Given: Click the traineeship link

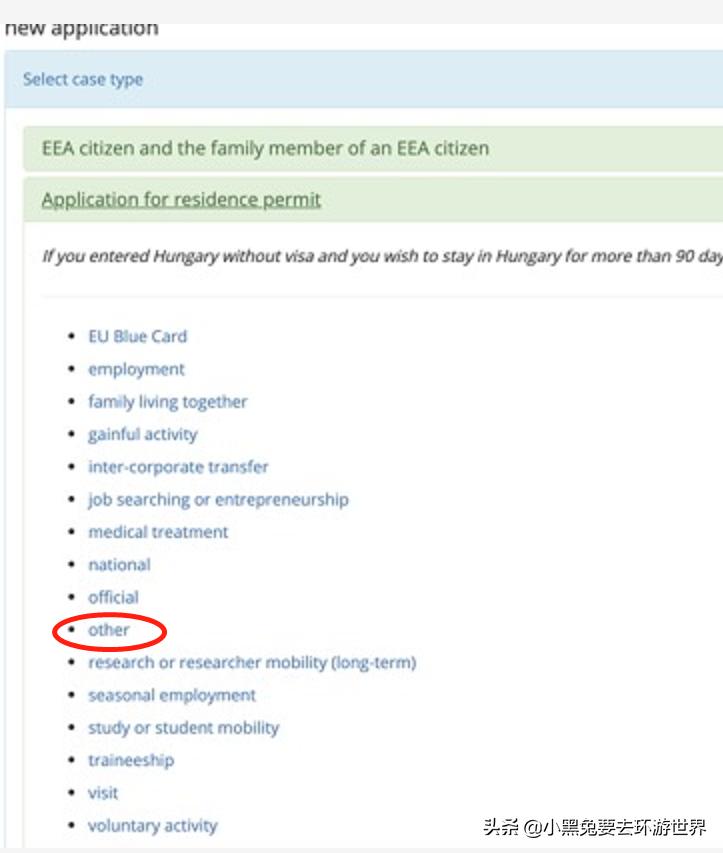Looking at the screenshot, I should tap(130, 761).
